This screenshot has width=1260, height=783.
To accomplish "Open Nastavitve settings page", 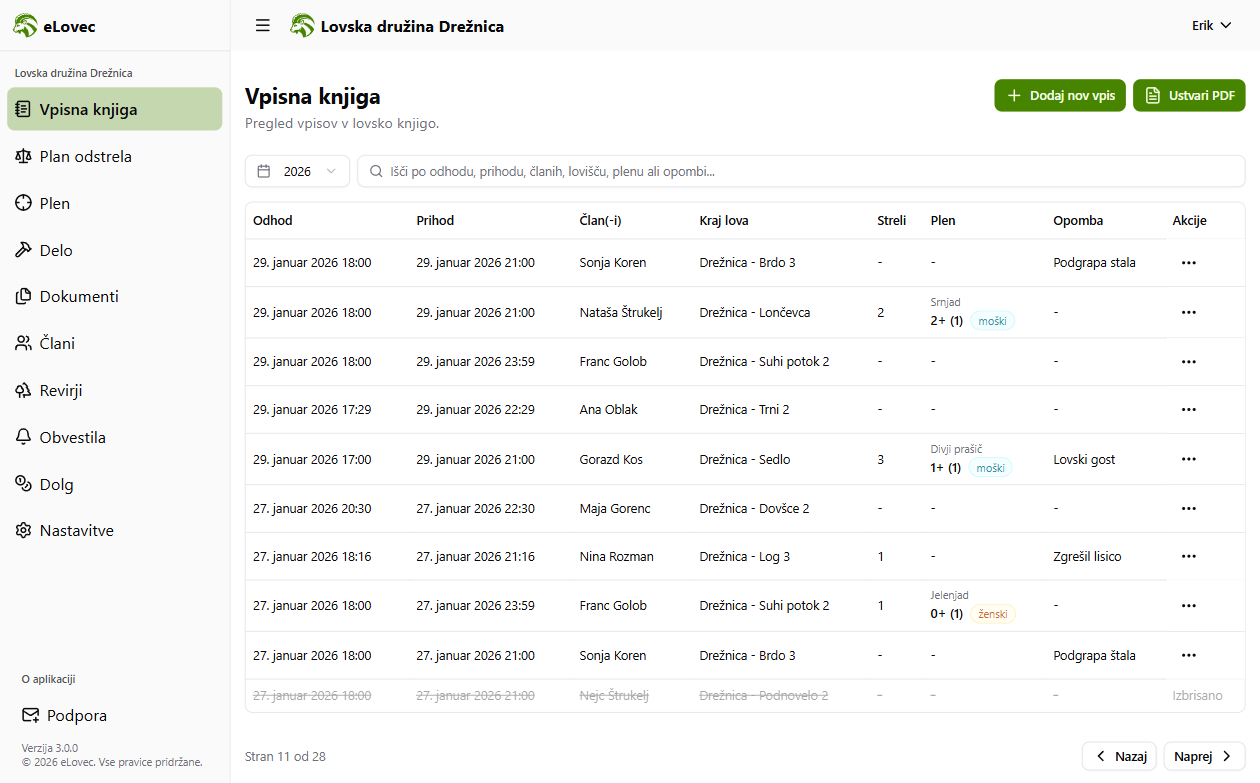I will click(x=76, y=530).
